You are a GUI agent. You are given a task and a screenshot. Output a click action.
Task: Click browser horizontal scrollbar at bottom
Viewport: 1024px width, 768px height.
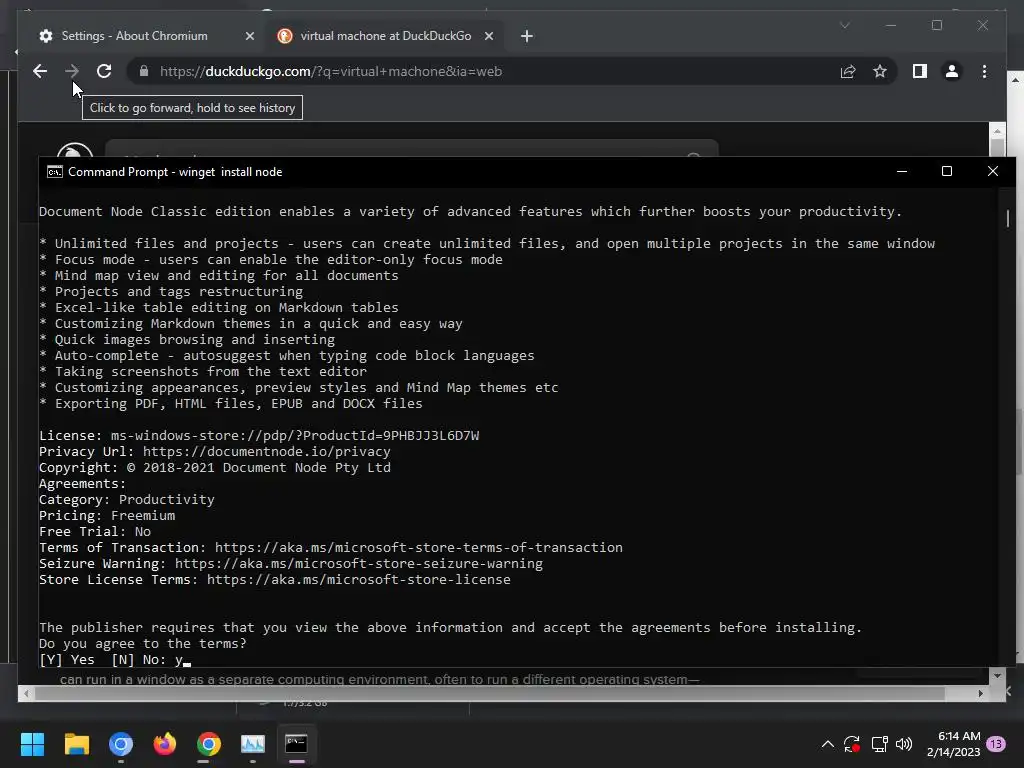tap(490, 694)
